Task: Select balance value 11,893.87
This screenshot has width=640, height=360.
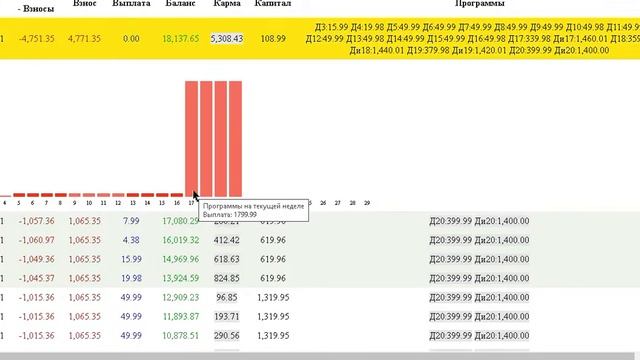Action: (x=180, y=317)
